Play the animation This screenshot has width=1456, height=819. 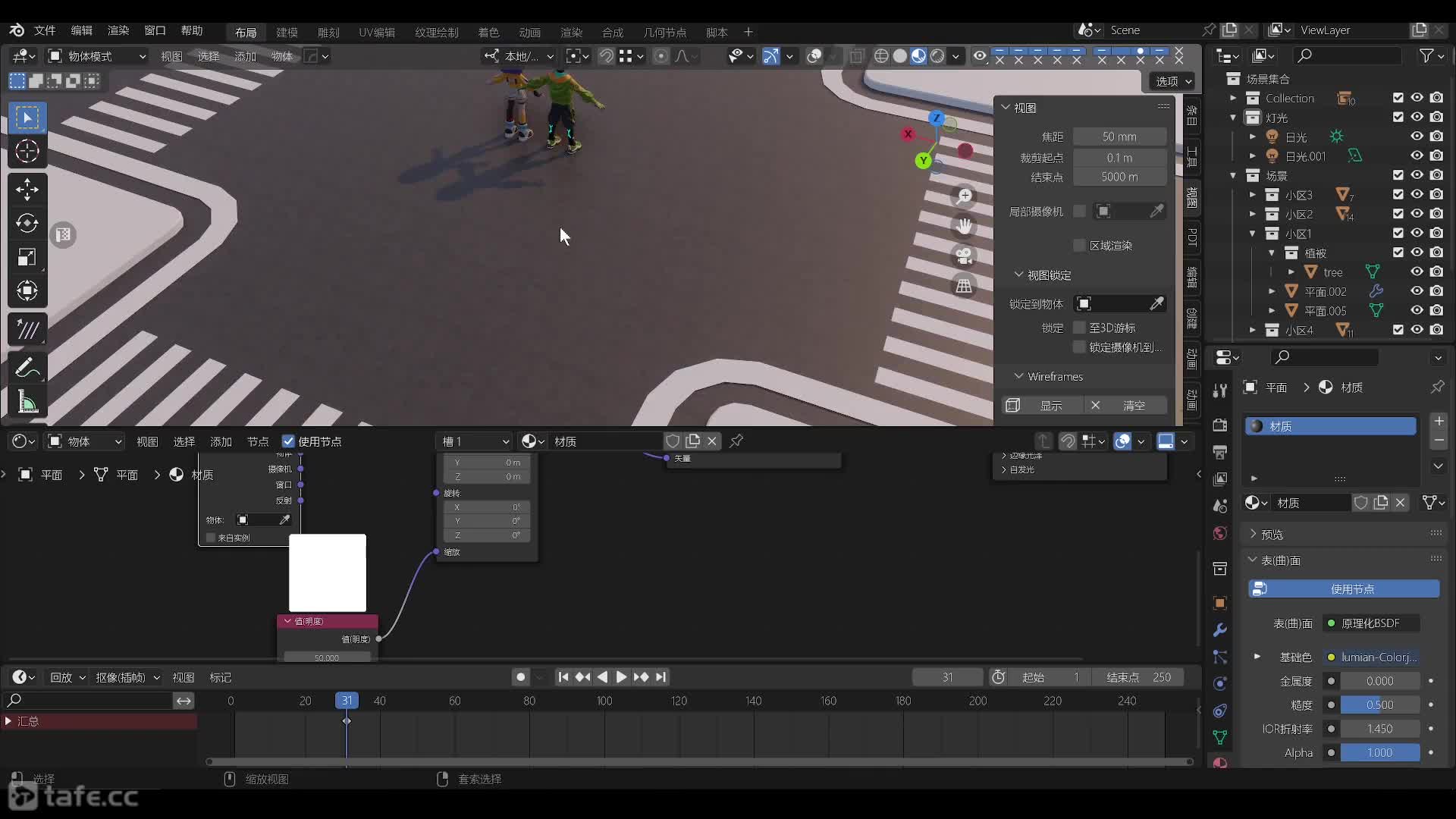point(621,677)
